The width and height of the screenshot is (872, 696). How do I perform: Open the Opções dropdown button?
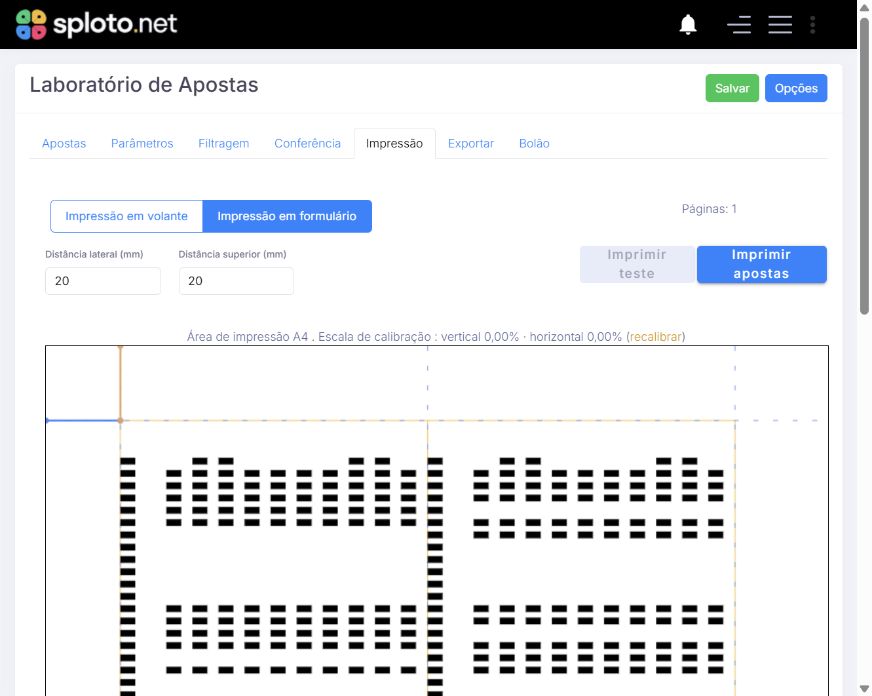(796, 88)
